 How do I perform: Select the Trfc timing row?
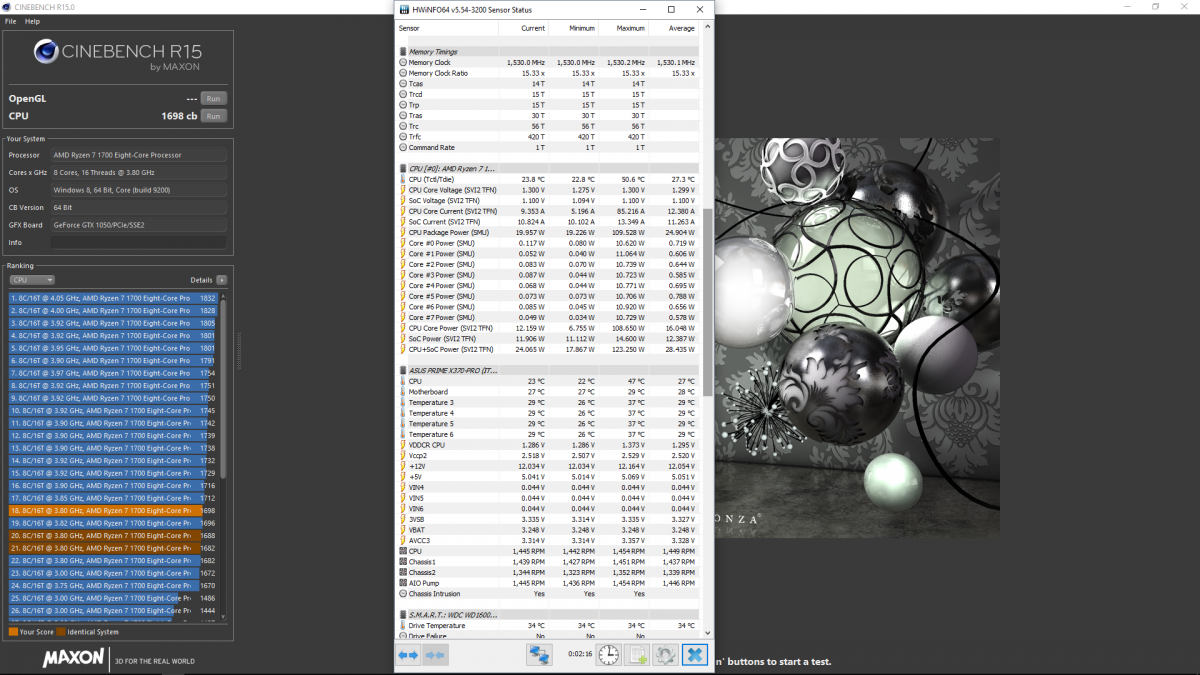[548, 137]
